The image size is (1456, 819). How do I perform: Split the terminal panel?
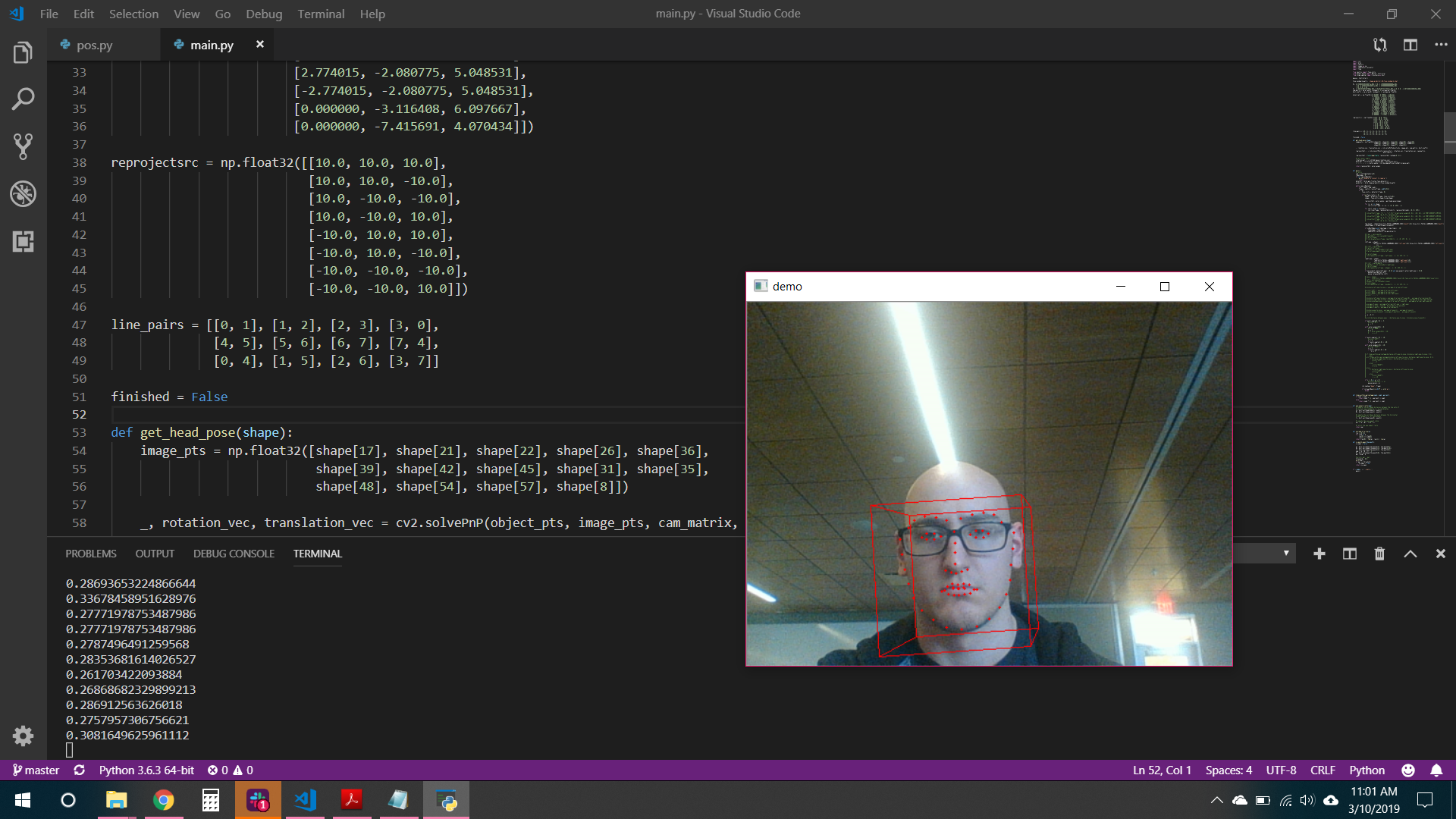[1350, 554]
